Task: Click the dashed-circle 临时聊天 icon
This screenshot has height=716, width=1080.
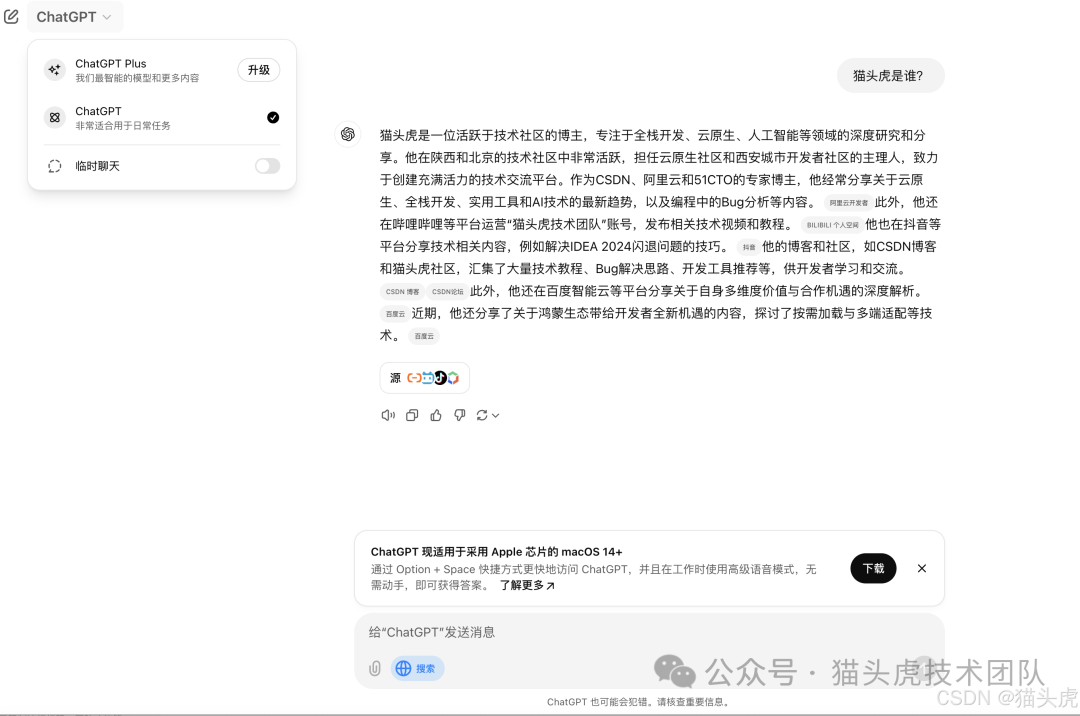Action: coord(54,166)
